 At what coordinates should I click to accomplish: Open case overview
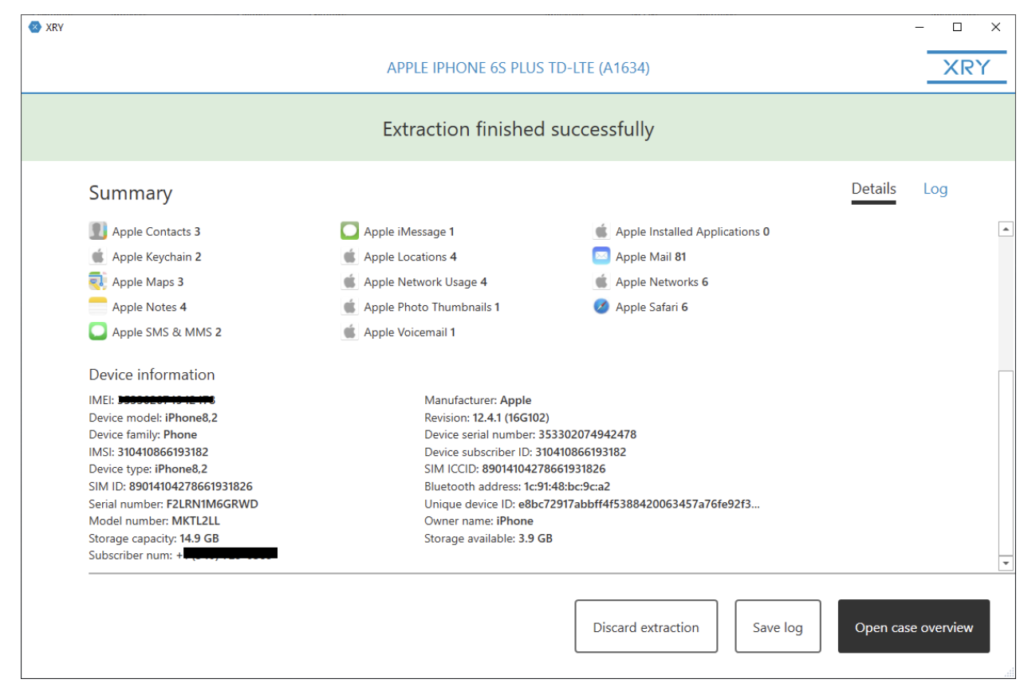914,626
